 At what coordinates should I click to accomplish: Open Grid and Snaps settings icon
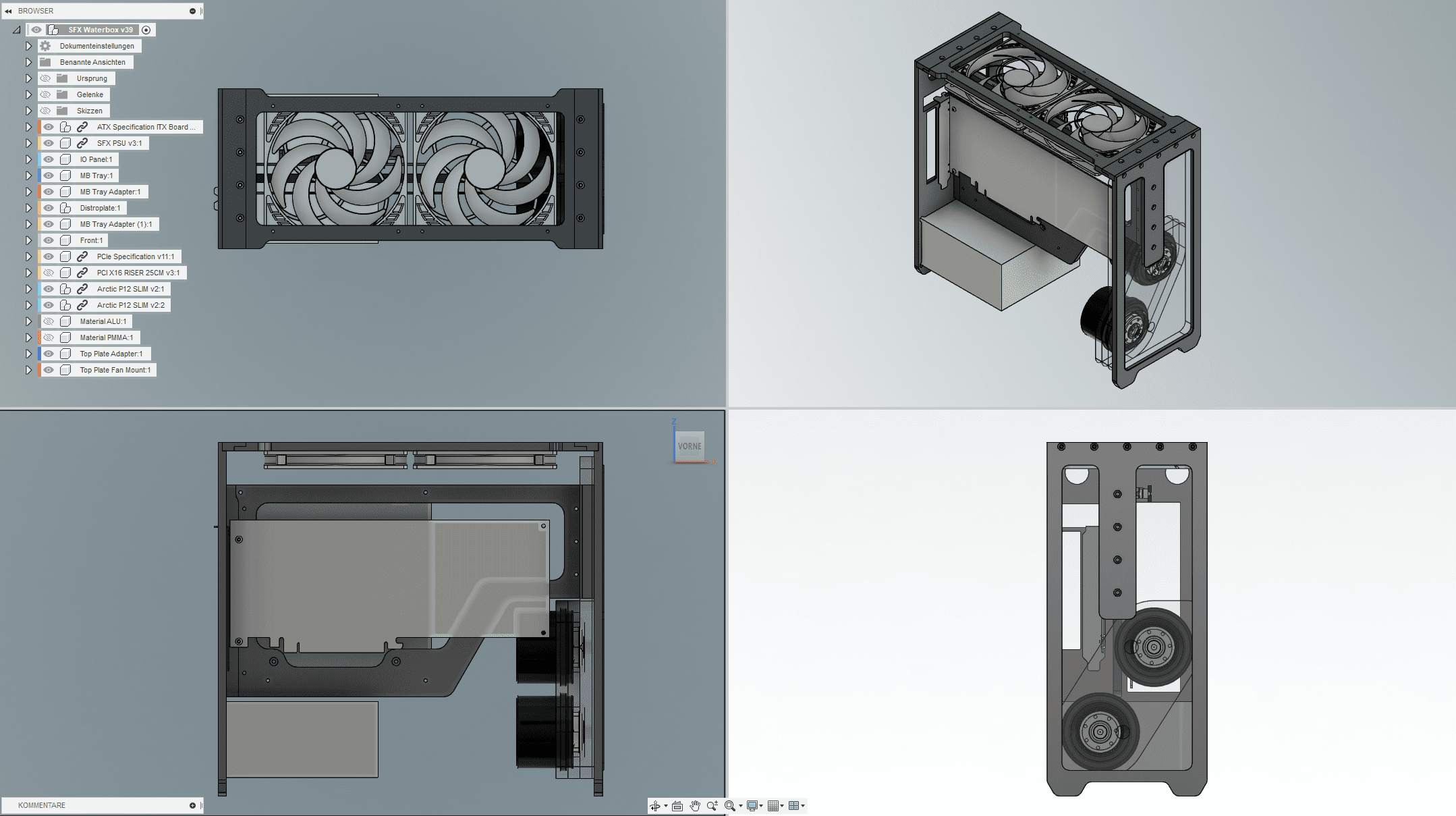(773, 806)
